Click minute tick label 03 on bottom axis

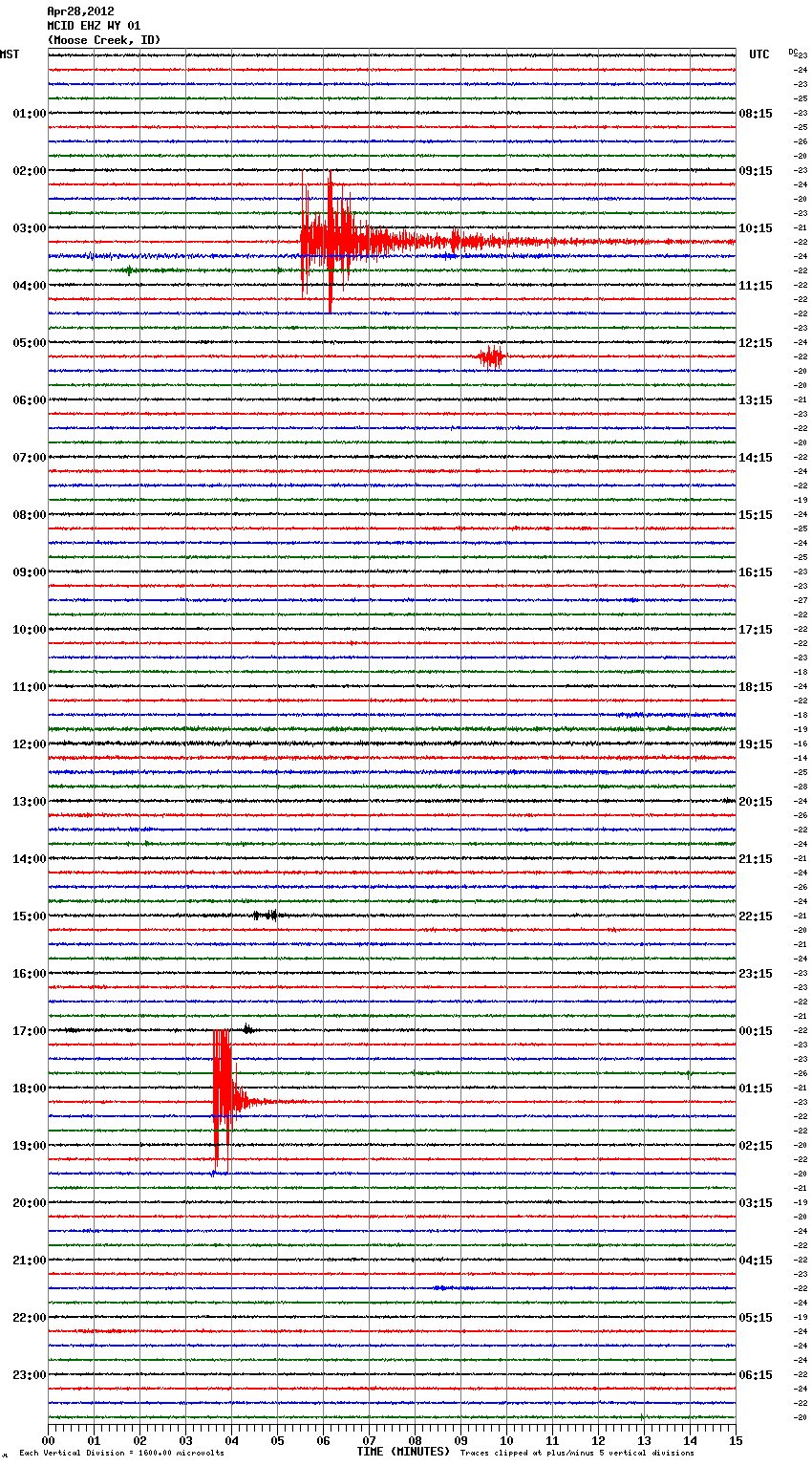185,1440
